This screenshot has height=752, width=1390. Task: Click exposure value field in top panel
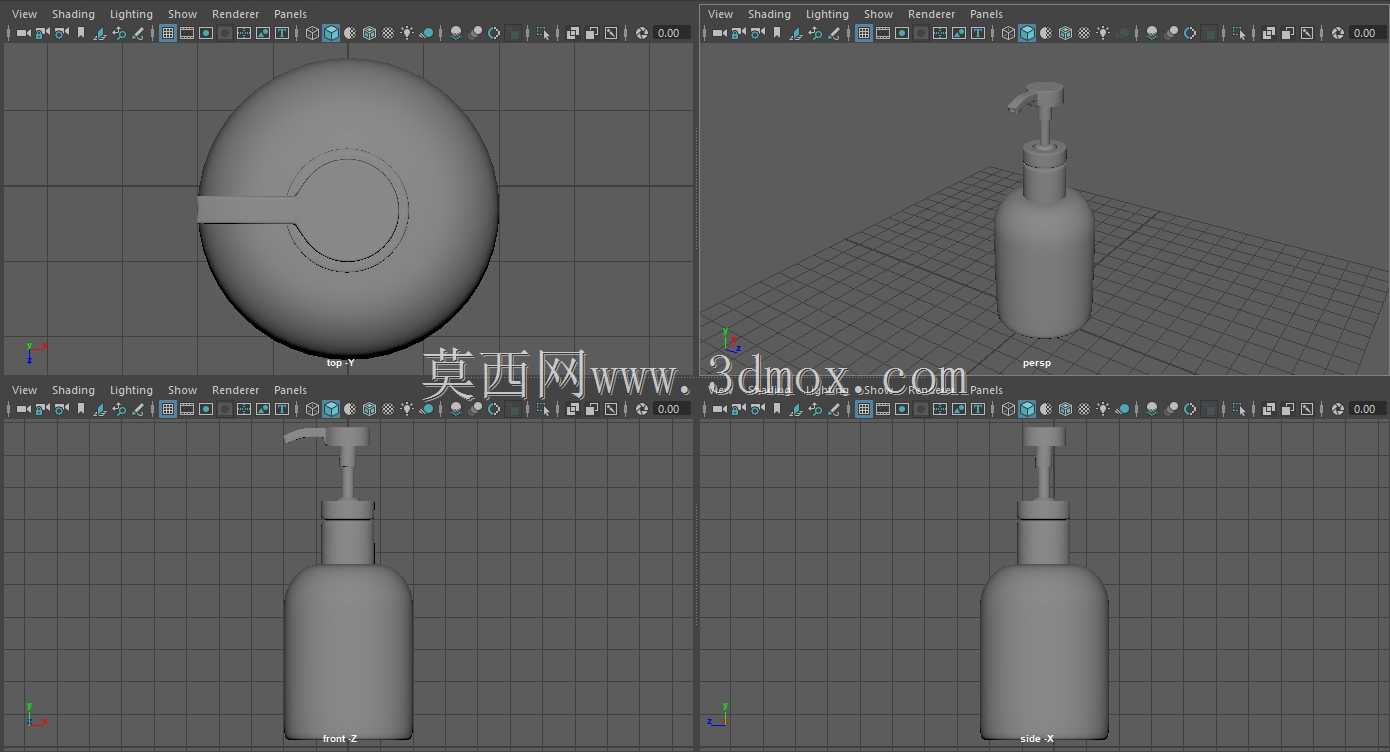(x=671, y=33)
